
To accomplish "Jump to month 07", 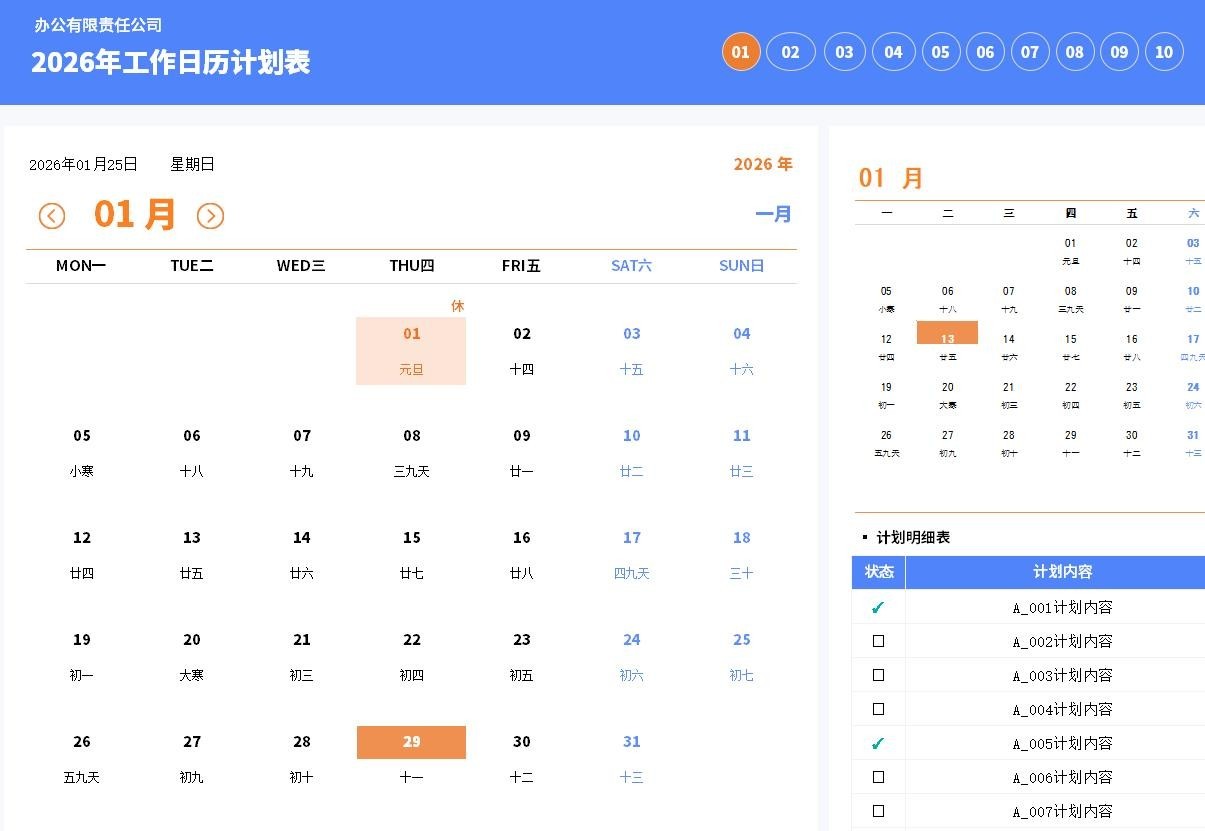I will tap(1030, 52).
